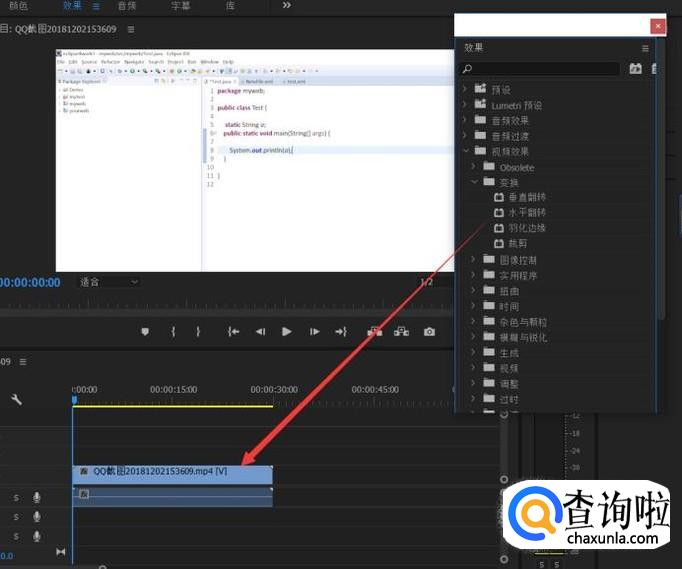Toggle solo on second audio track
Screen dimensions: 682x569
click(x=16, y=516)
